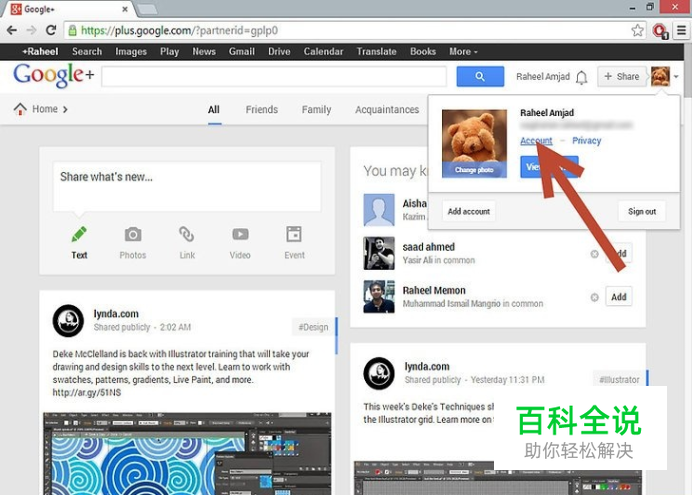Click Aisha's default profile picture
The height and width of the screenshot is (495, 692).
tap(379, 210)
